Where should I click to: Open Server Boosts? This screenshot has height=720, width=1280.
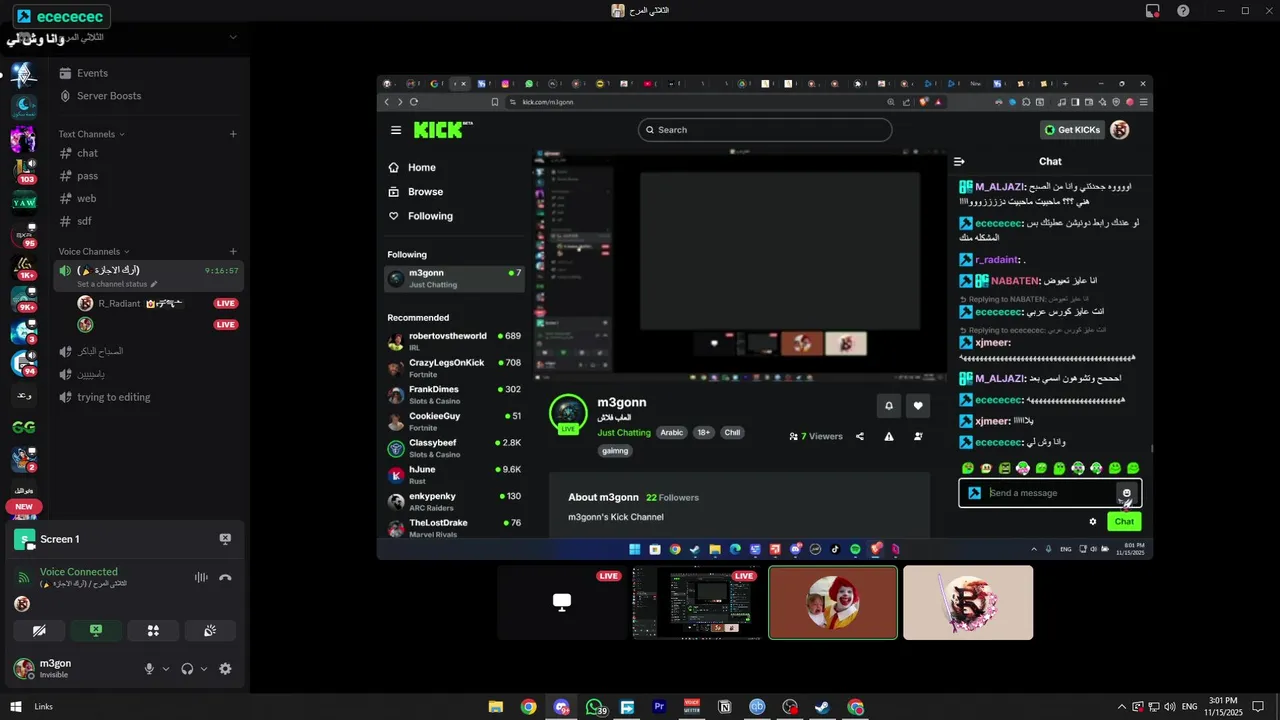click(109, 96)
